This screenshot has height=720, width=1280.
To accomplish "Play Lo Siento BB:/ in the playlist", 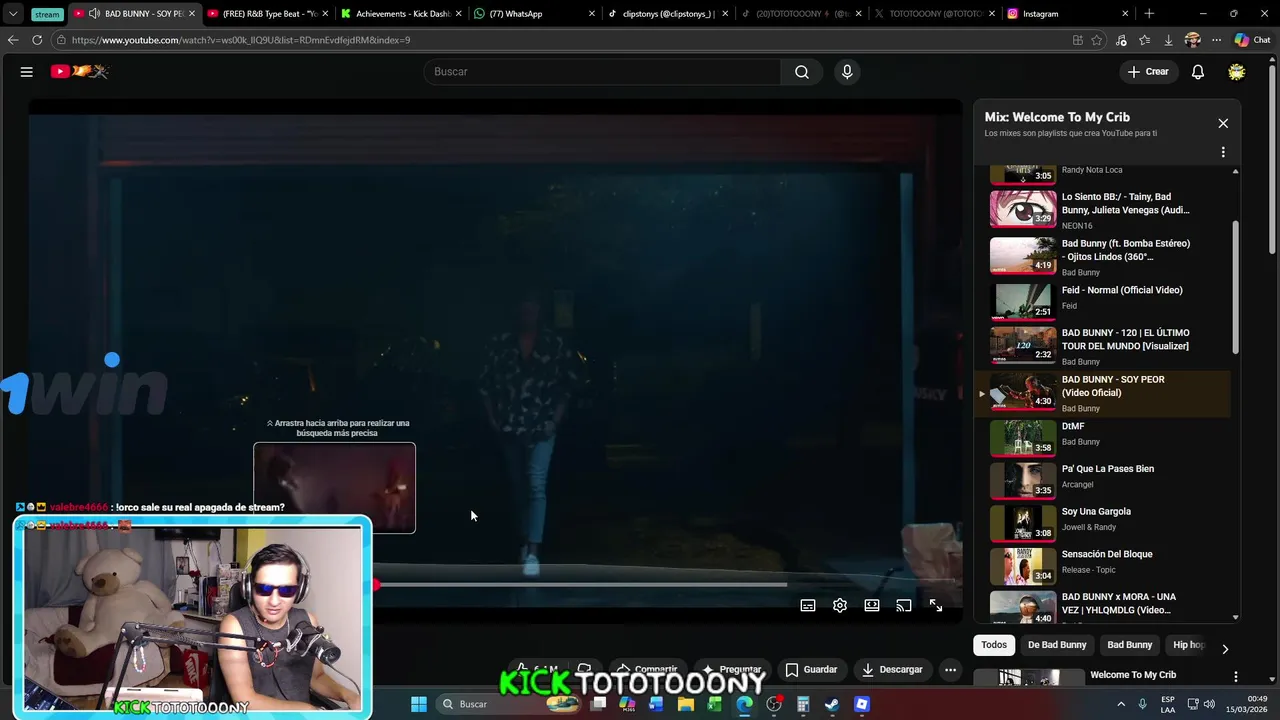I will coord(1104,209).
